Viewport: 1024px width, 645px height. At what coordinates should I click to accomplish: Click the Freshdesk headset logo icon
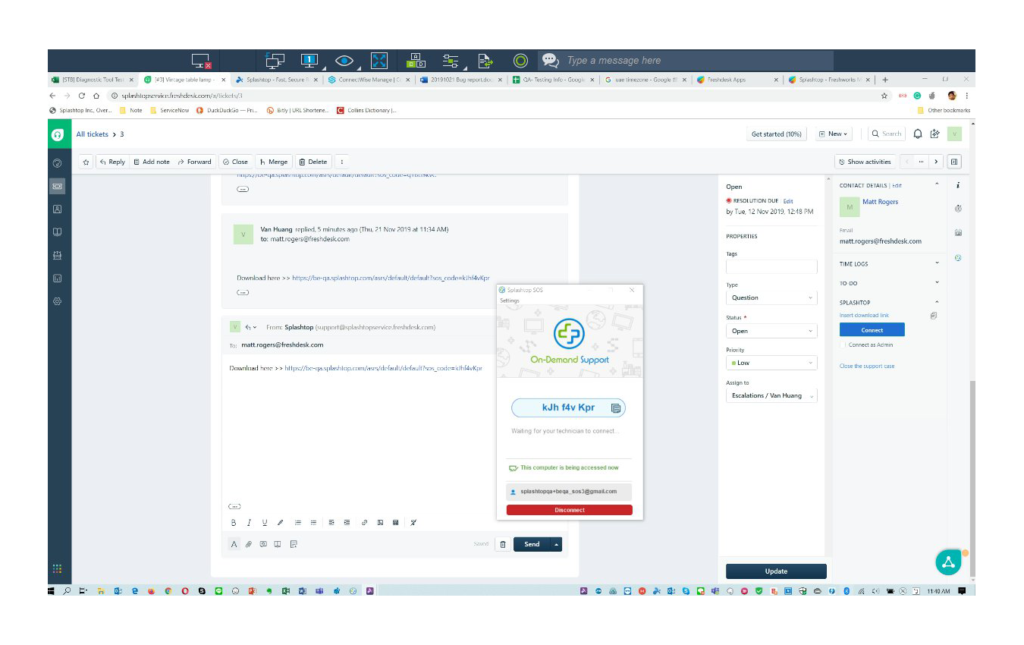(57, 134)
